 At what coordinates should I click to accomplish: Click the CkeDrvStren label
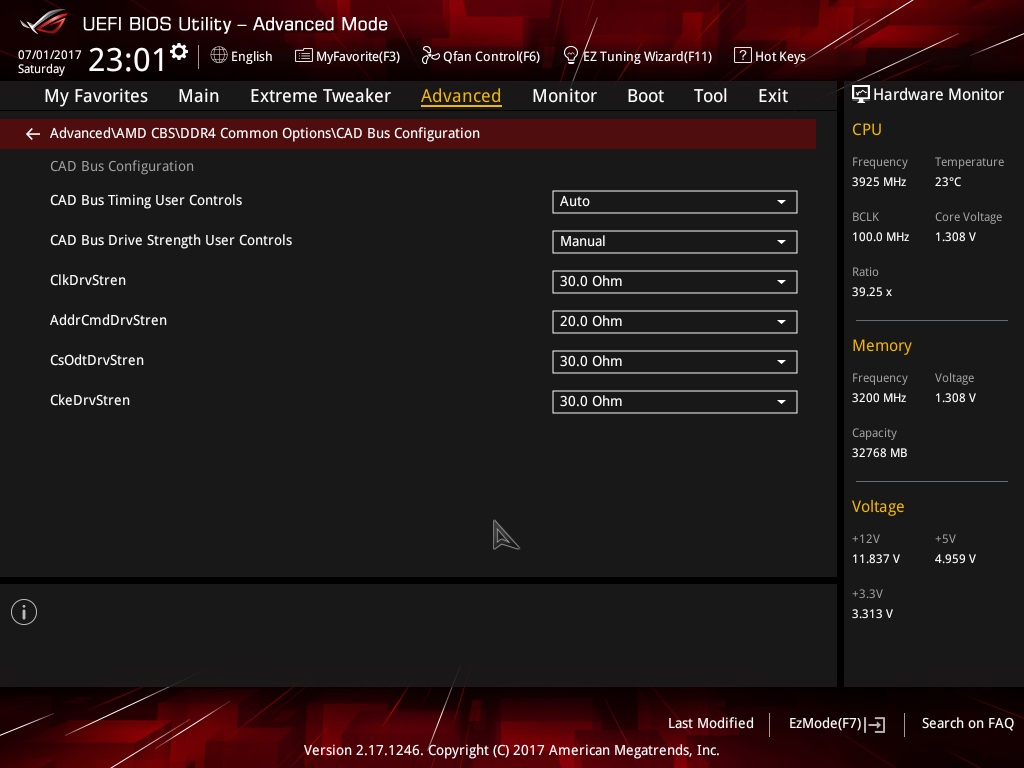click(x=90, y=400)
